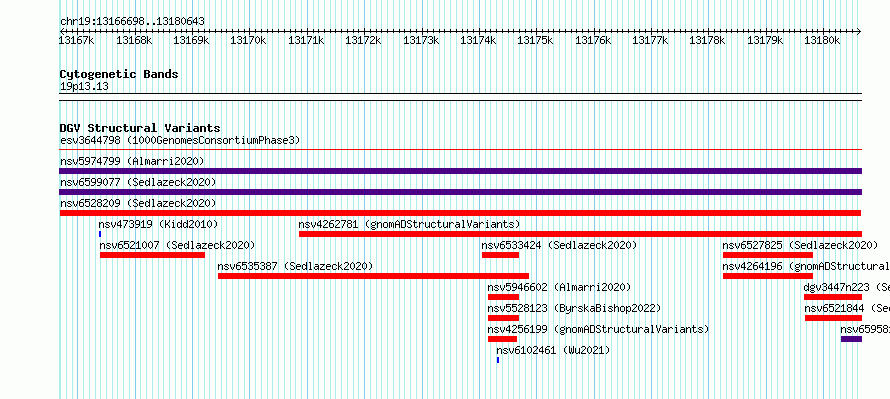This screenshot has height=399, width=890.
Task: Select the red nsv4264196 variant bar
Action: [x=767, y=276]
